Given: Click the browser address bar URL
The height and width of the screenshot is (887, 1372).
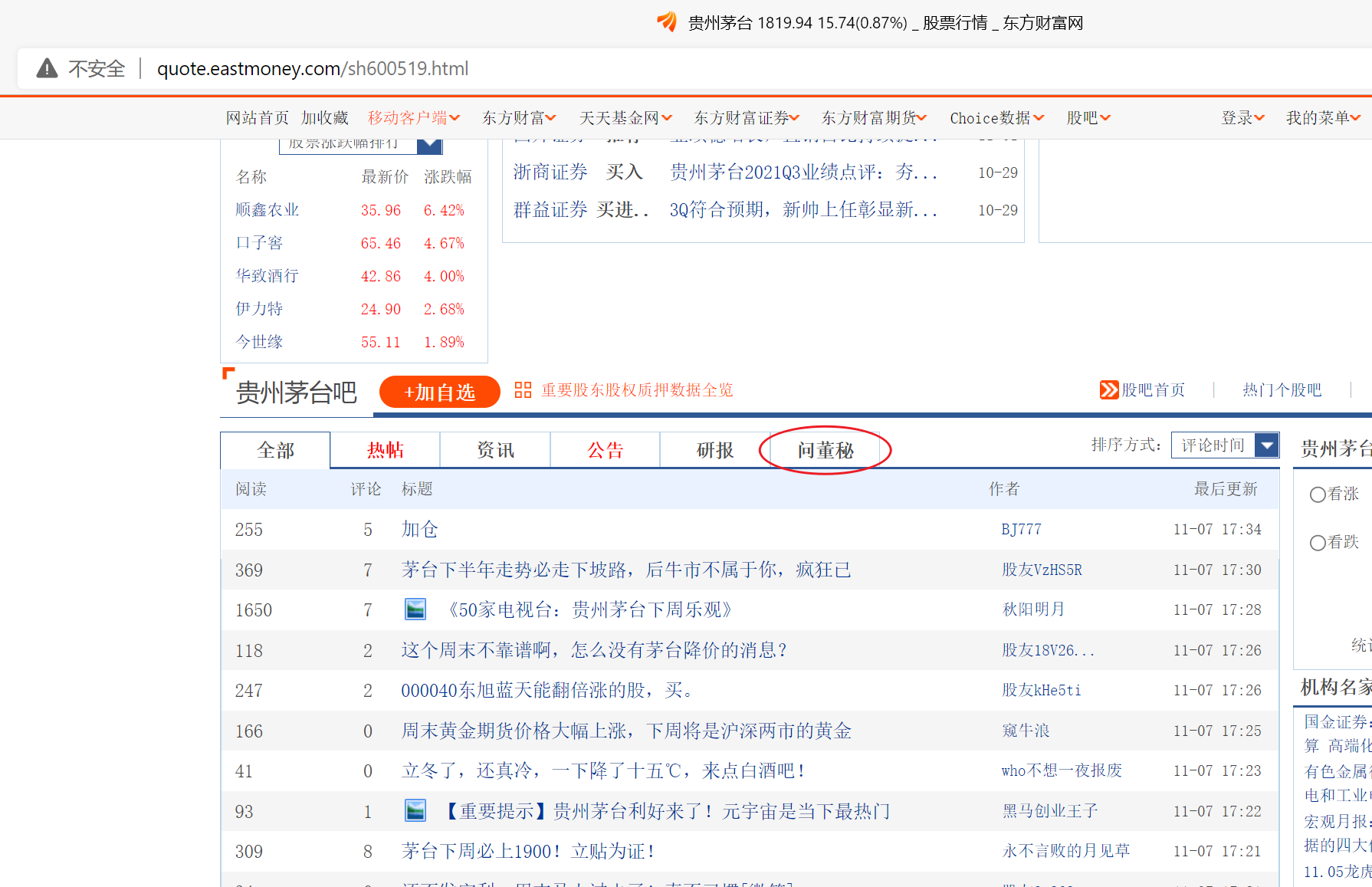Looking at the screenshot, I should tap(313, 69).
